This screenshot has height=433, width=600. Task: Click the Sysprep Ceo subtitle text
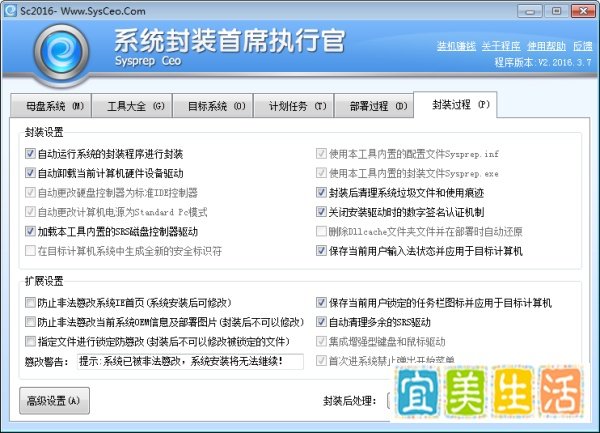[x=148, y=61]
